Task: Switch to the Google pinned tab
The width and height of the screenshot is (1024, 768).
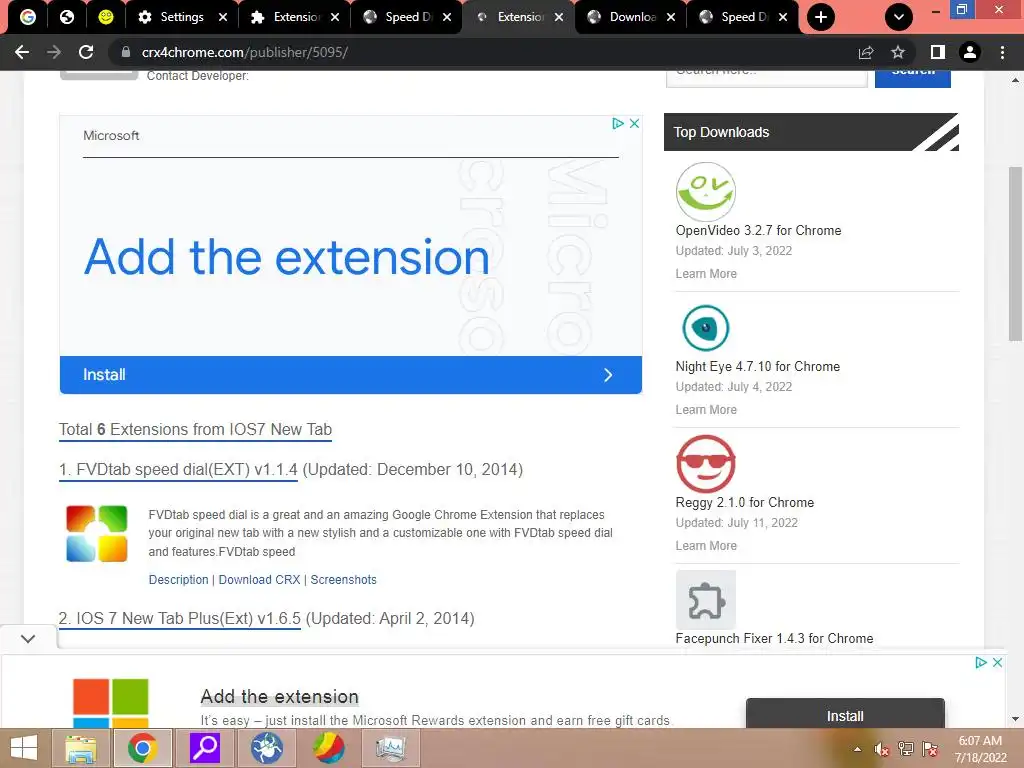Action: click(x=27, y=17)
